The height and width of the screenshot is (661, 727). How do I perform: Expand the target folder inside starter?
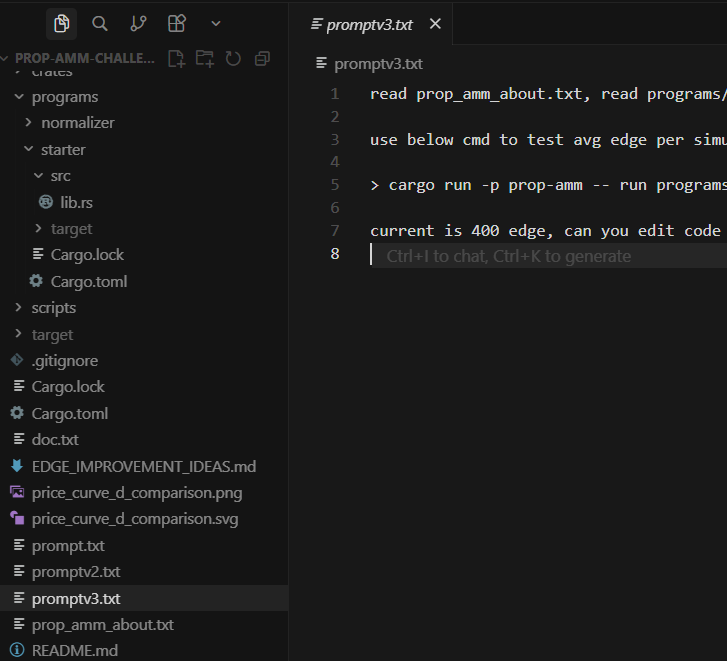(x=38, y=229)
